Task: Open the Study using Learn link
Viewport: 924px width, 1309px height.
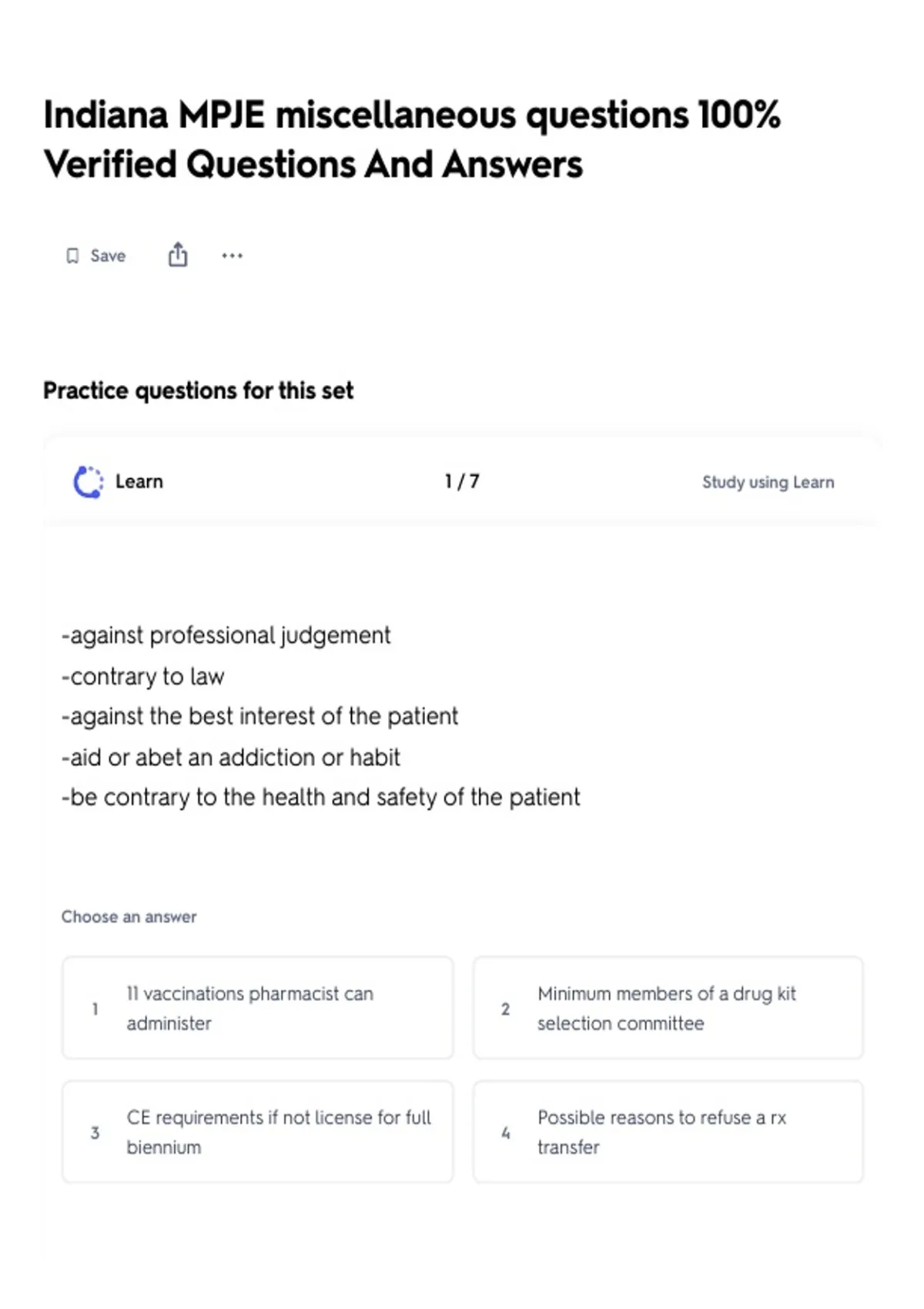Action: coord(768,482)
